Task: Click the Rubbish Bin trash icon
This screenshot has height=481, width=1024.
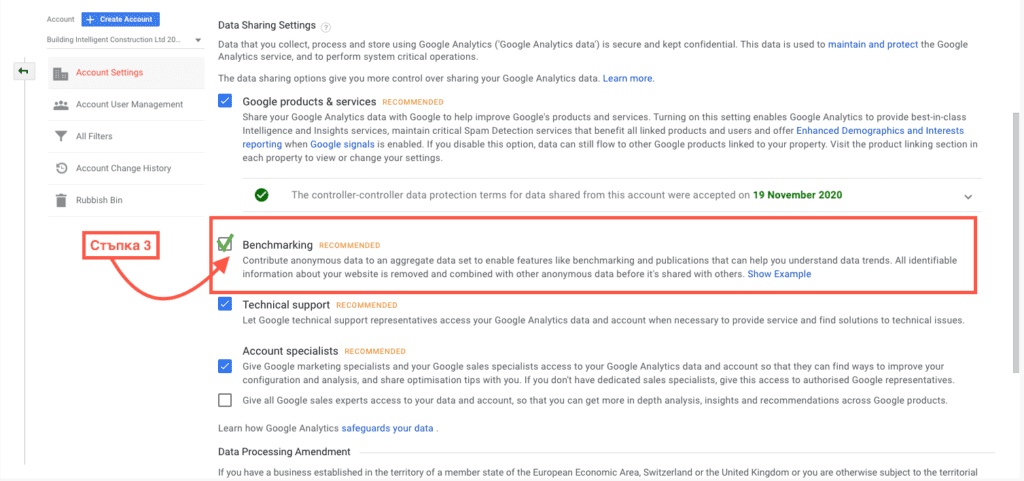Action: (x=61, y=201)
